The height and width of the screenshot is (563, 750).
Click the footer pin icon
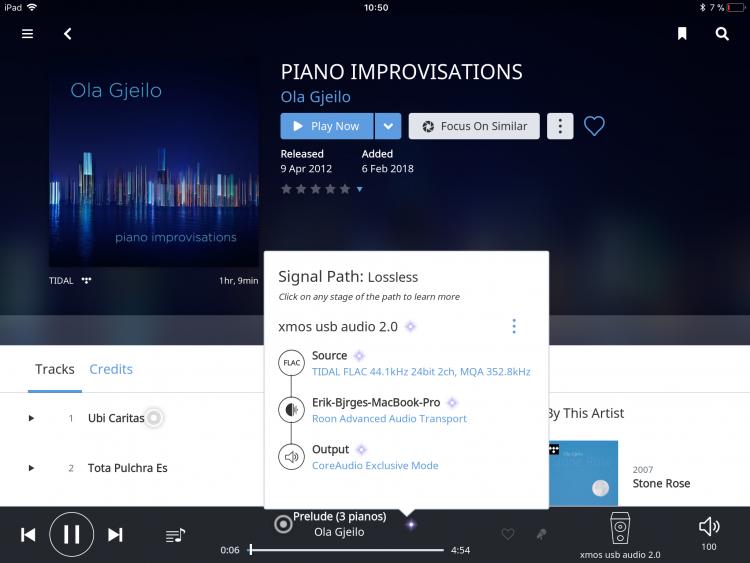(x=541, y=534)
